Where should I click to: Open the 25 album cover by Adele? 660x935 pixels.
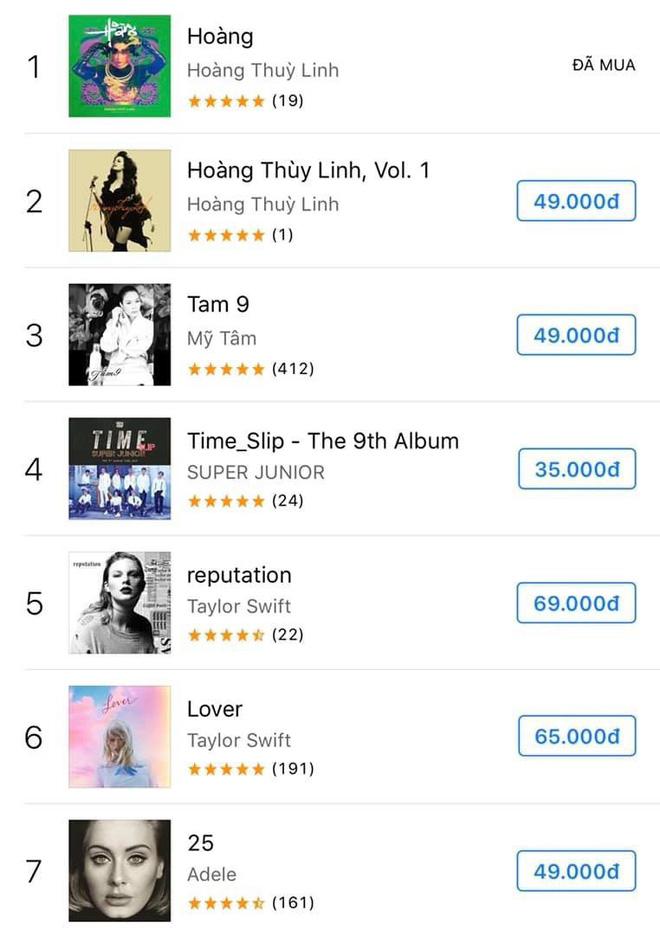click(x=120, y=869)
